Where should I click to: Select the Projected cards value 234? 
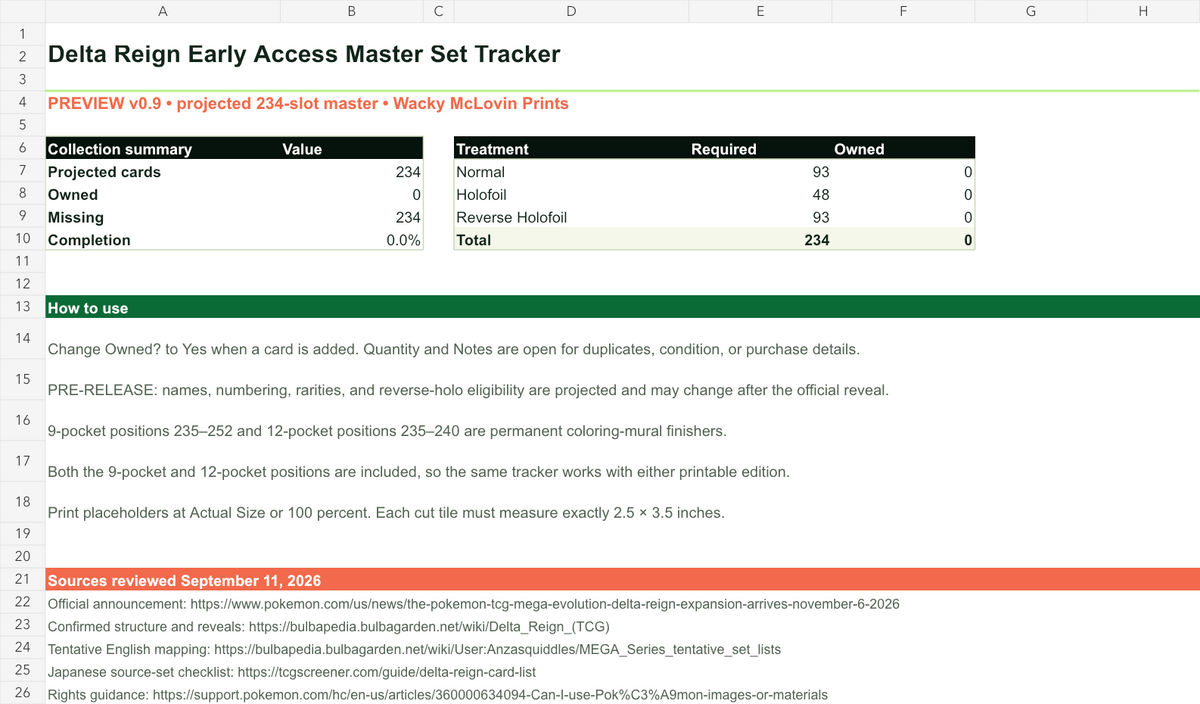pos(352,172)
